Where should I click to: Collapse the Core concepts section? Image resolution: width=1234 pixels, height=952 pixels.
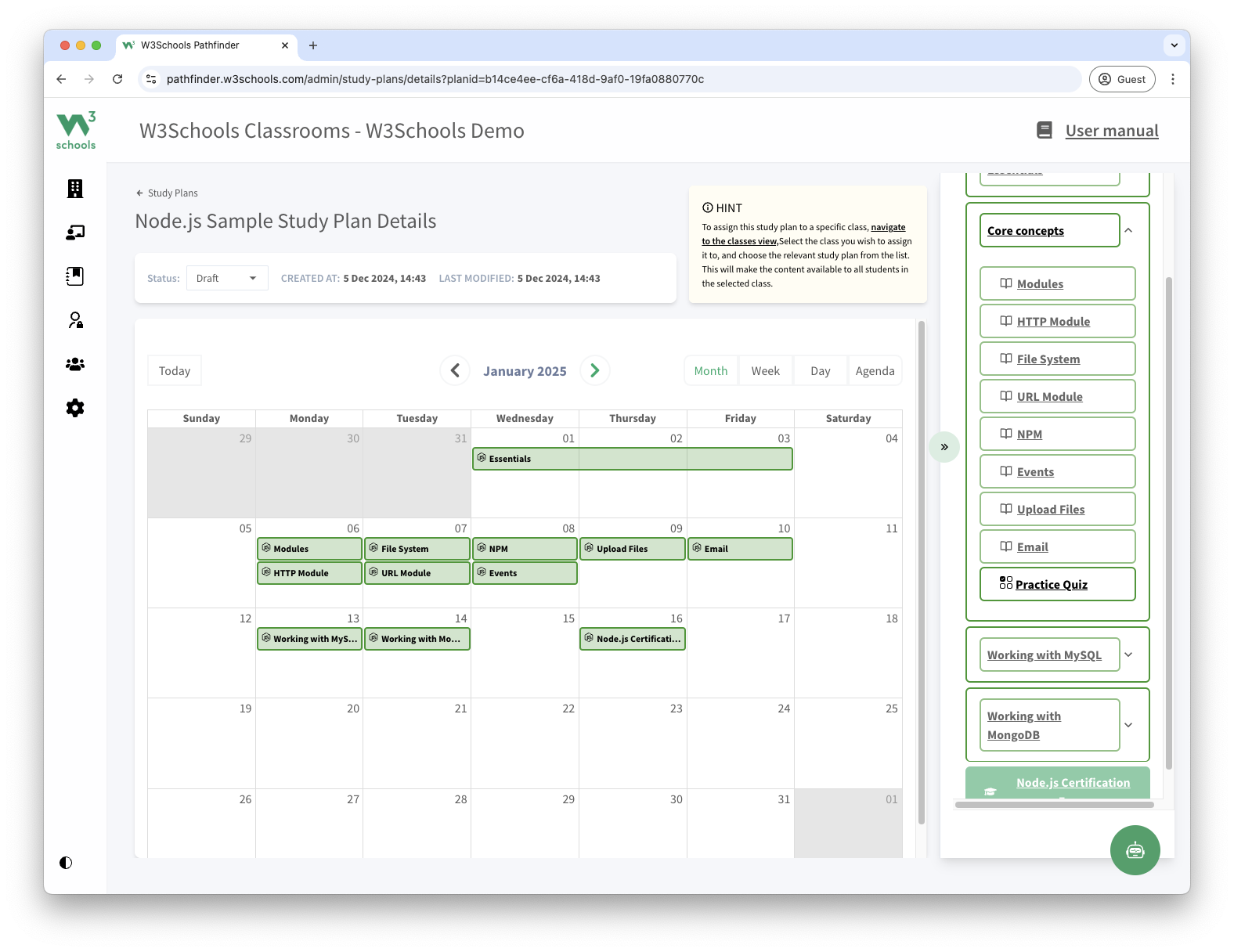point(1128,230)
